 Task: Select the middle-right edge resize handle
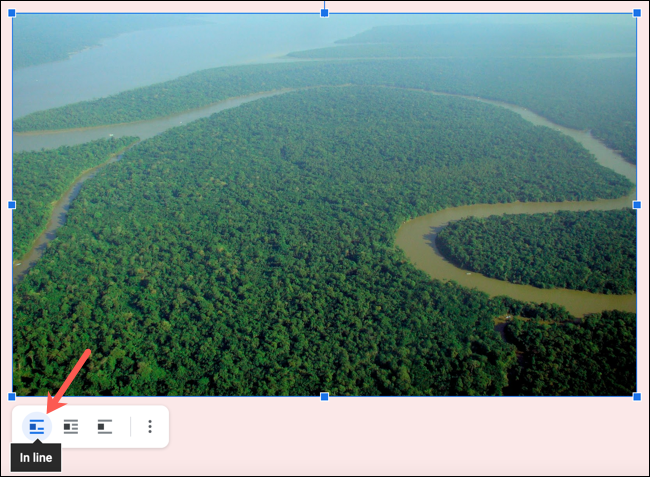coord(637,204)
